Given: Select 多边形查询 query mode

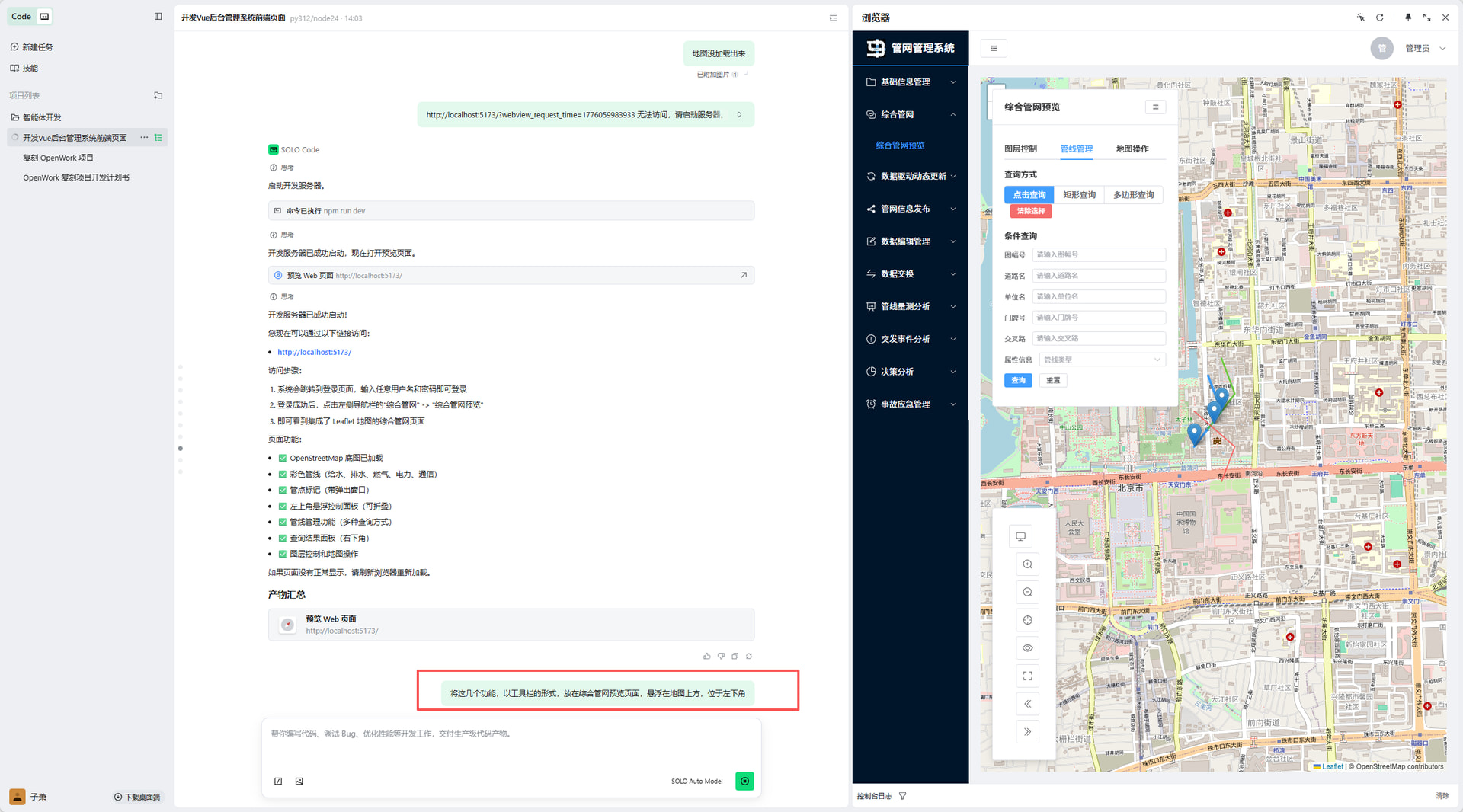Looking at the screenshot, I should click(x=1133, y=195).
